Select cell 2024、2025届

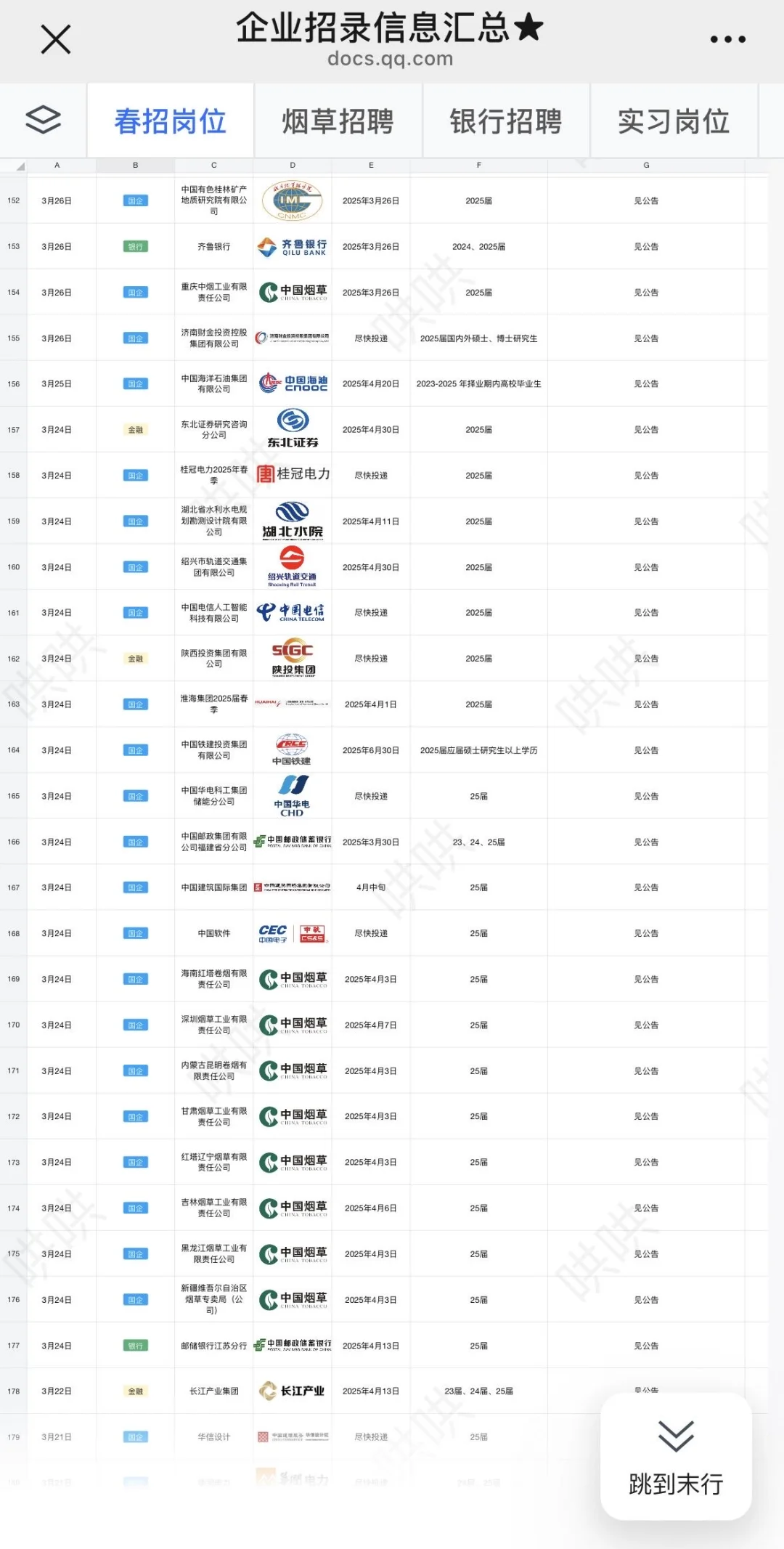point(478,247)
